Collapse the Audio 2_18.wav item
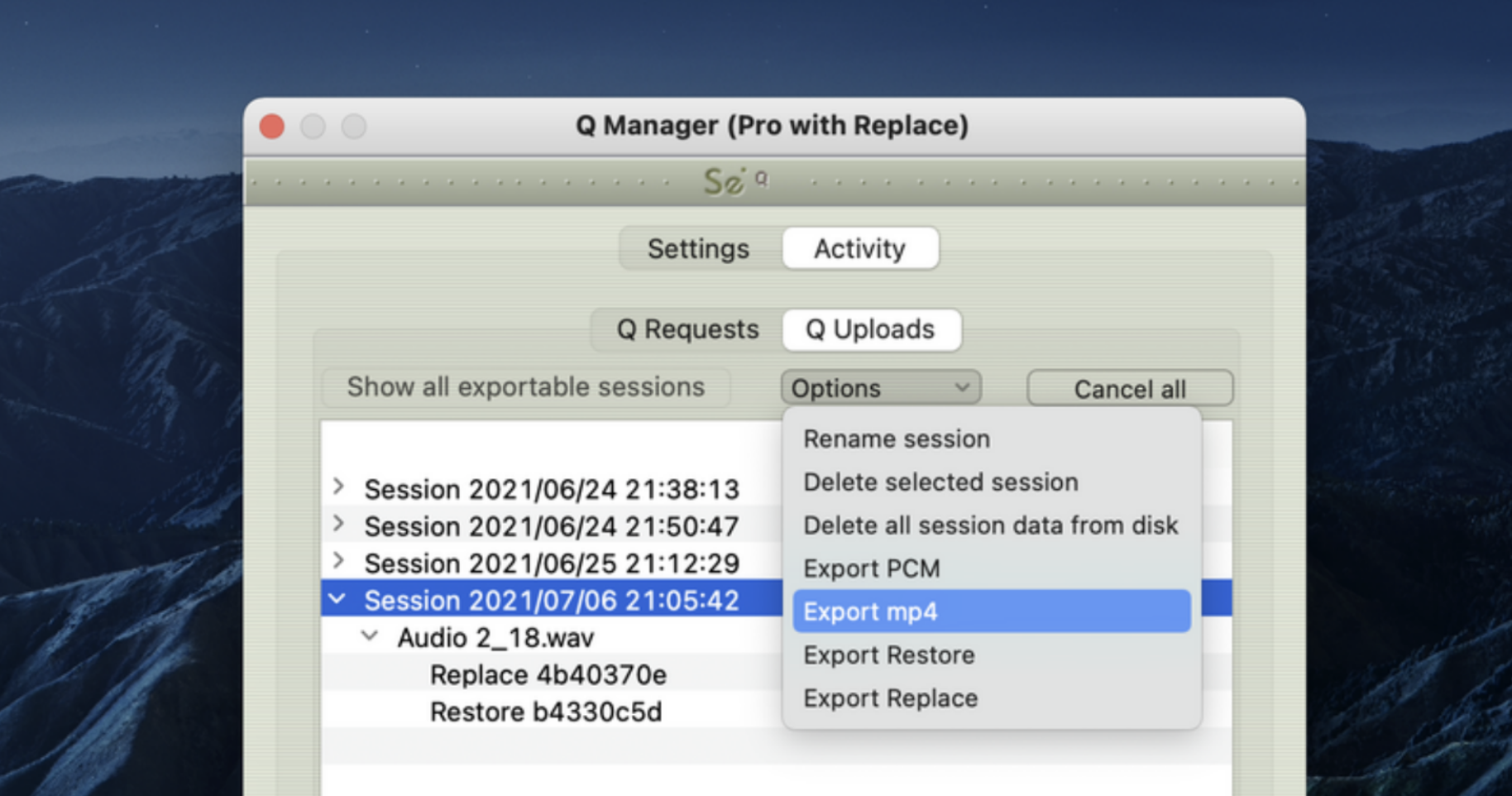This screenshot has height=796, width=1512. pyautogui.click(x=370, y=636)
